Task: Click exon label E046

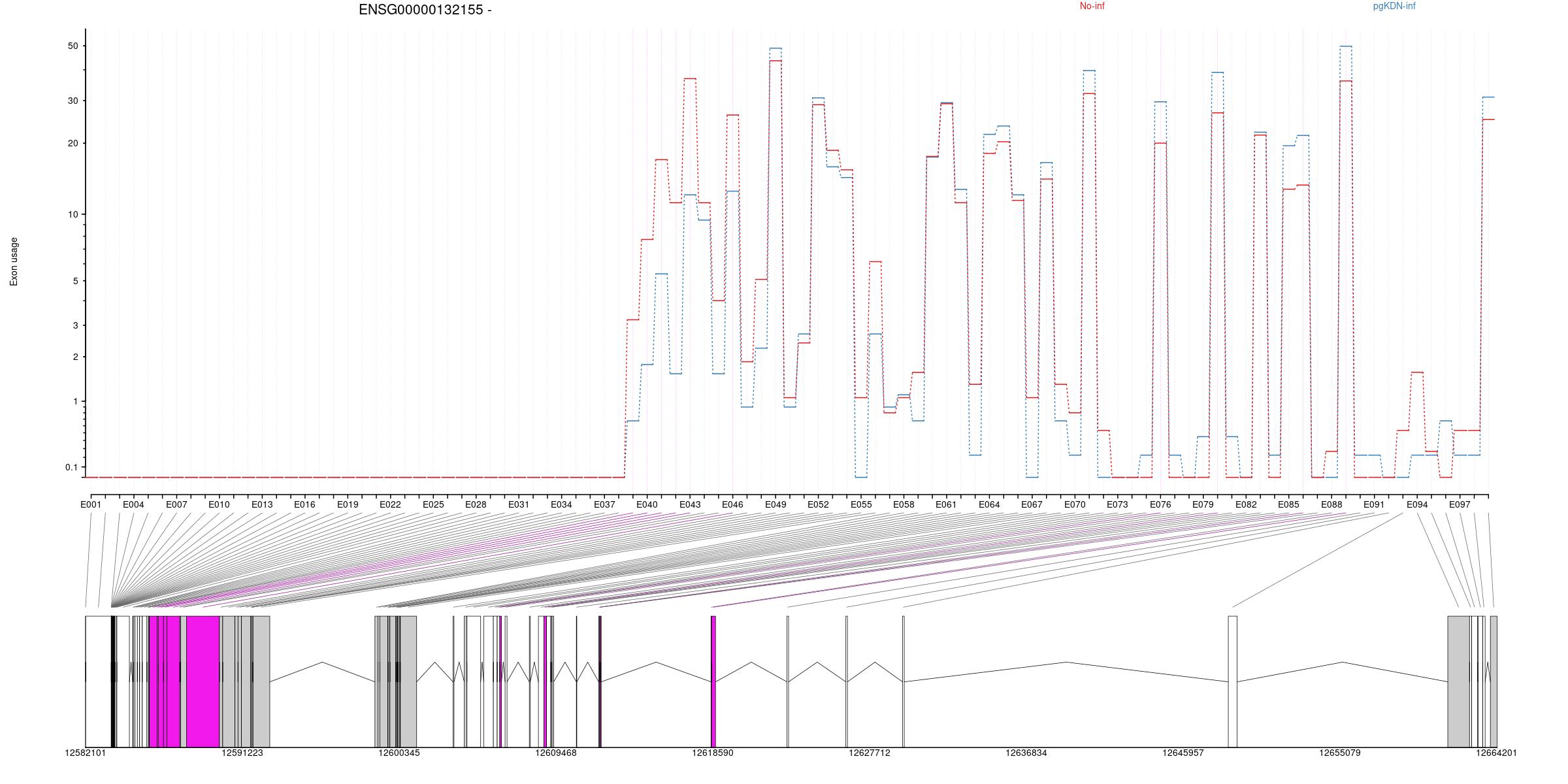Action: 732,504
